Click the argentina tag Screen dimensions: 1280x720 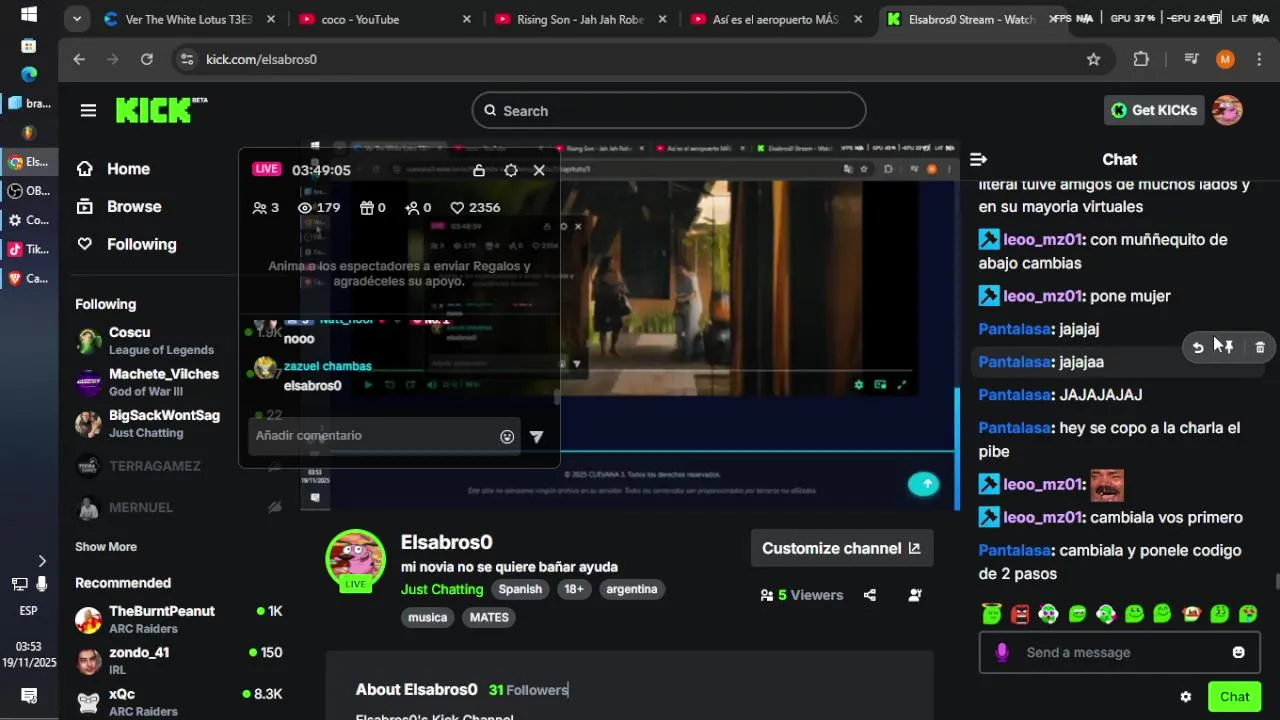(632, 589)
